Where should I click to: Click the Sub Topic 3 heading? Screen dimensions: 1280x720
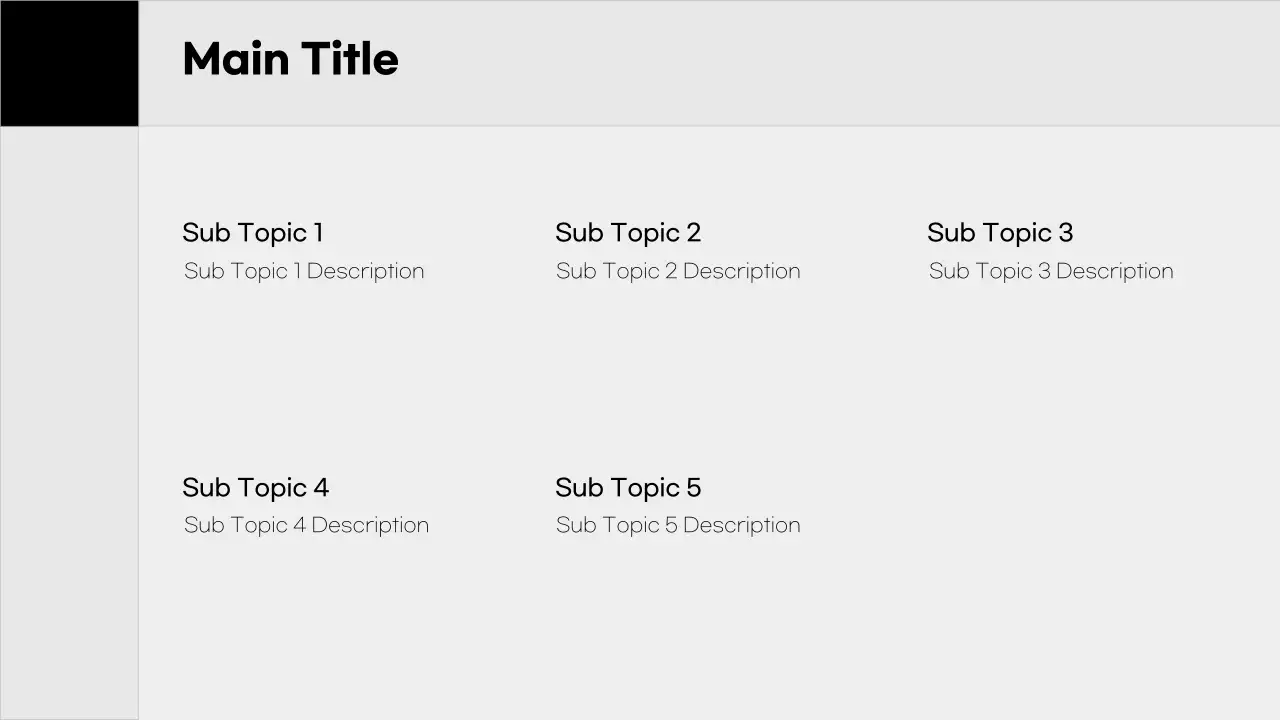1000,233
